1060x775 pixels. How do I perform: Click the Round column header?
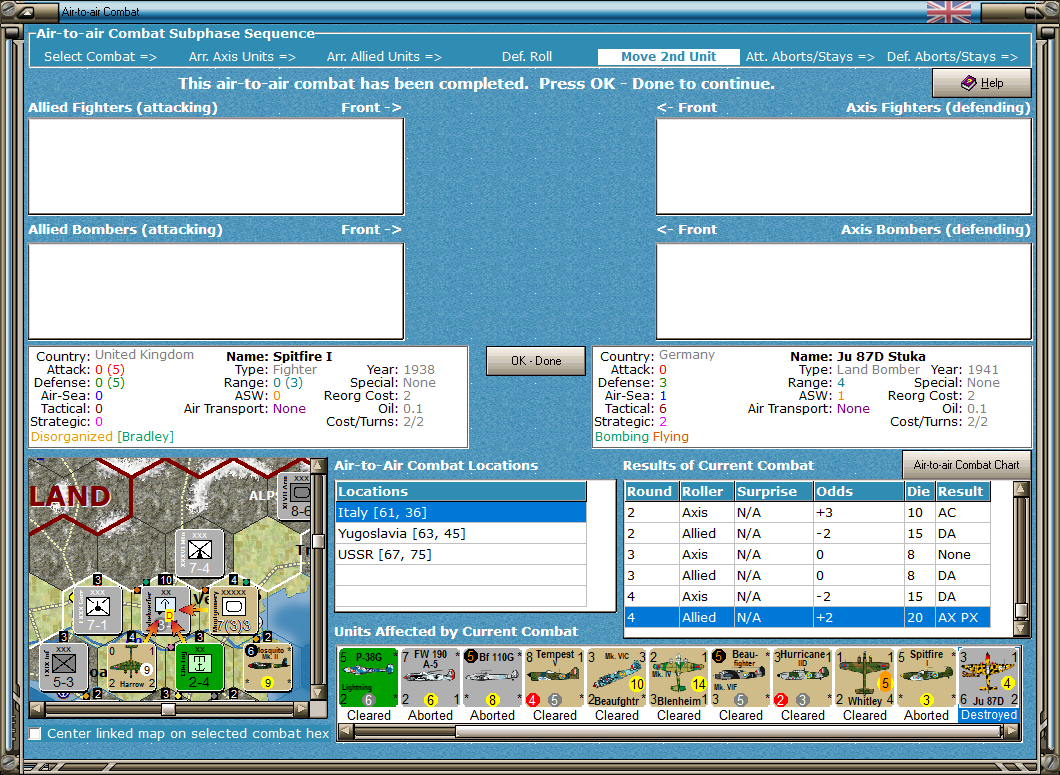pos(652,492)
